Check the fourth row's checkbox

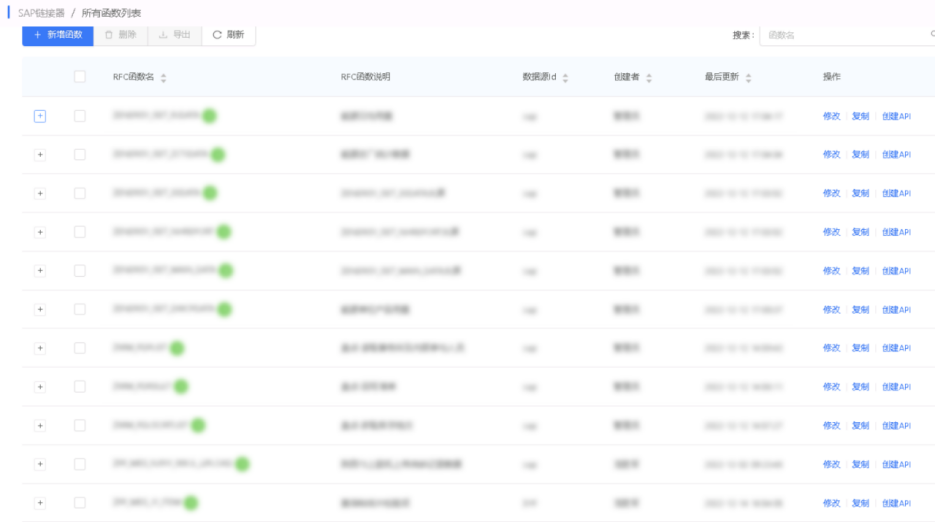(x=80, y=232)
